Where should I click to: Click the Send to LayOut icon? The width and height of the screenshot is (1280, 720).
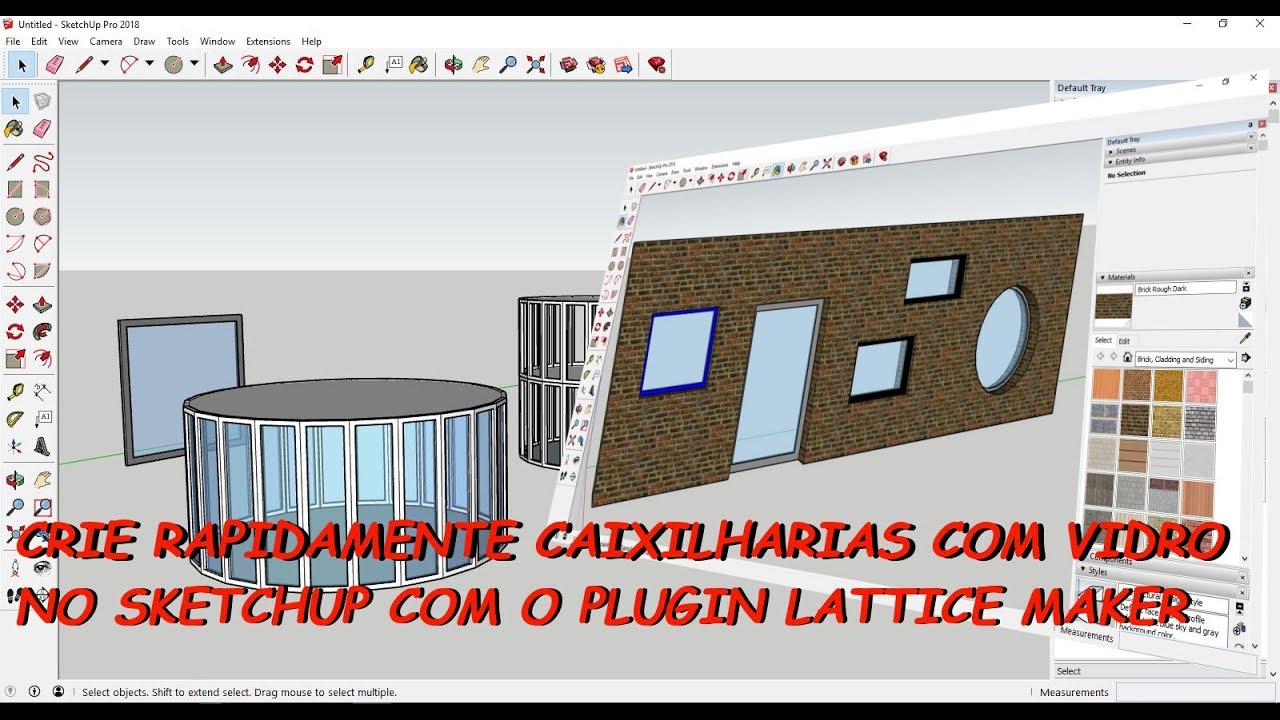[623, 65]
